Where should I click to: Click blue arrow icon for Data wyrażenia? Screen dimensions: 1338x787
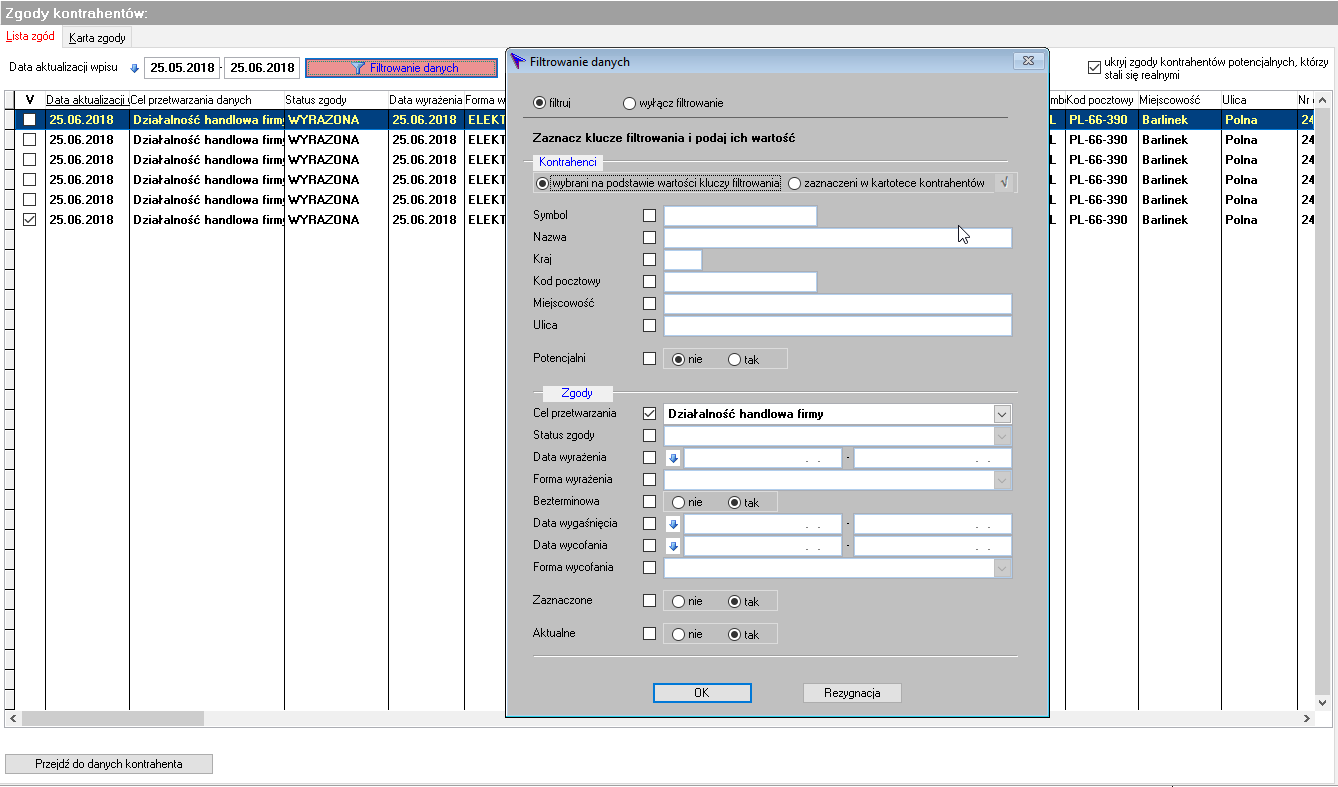[674, 458]
